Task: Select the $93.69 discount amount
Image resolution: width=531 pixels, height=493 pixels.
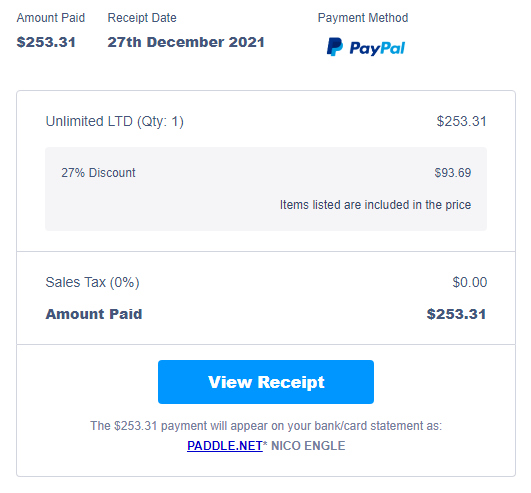Action: 453,173
